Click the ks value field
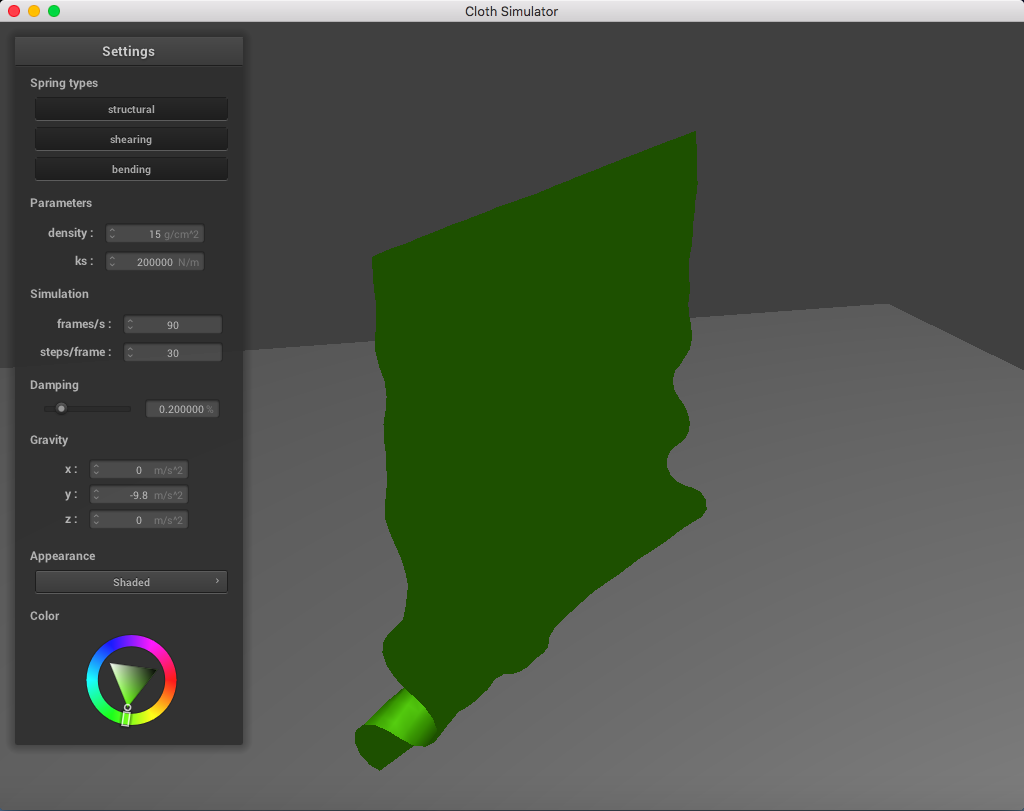1024x811 pixels. coord(155,262)
